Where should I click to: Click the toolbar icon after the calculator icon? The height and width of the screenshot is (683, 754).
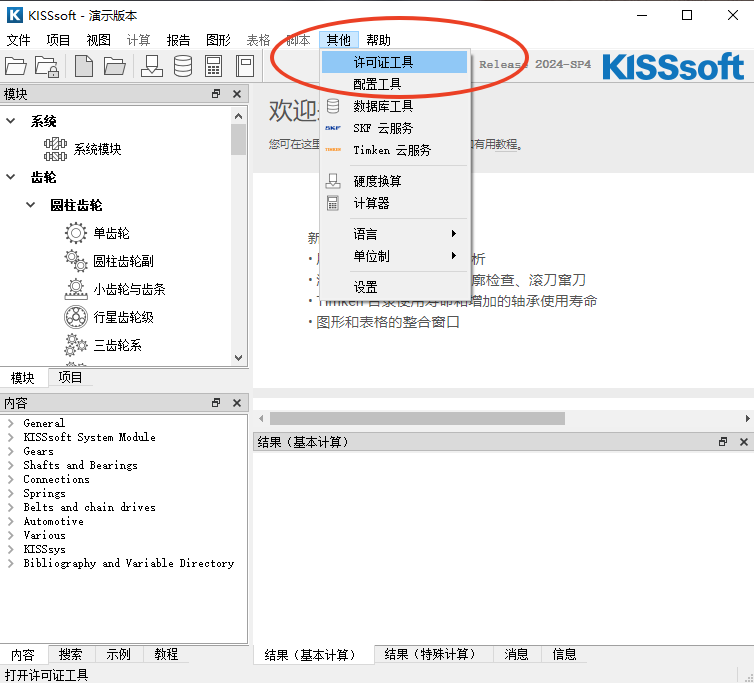(x=245, y=66)
